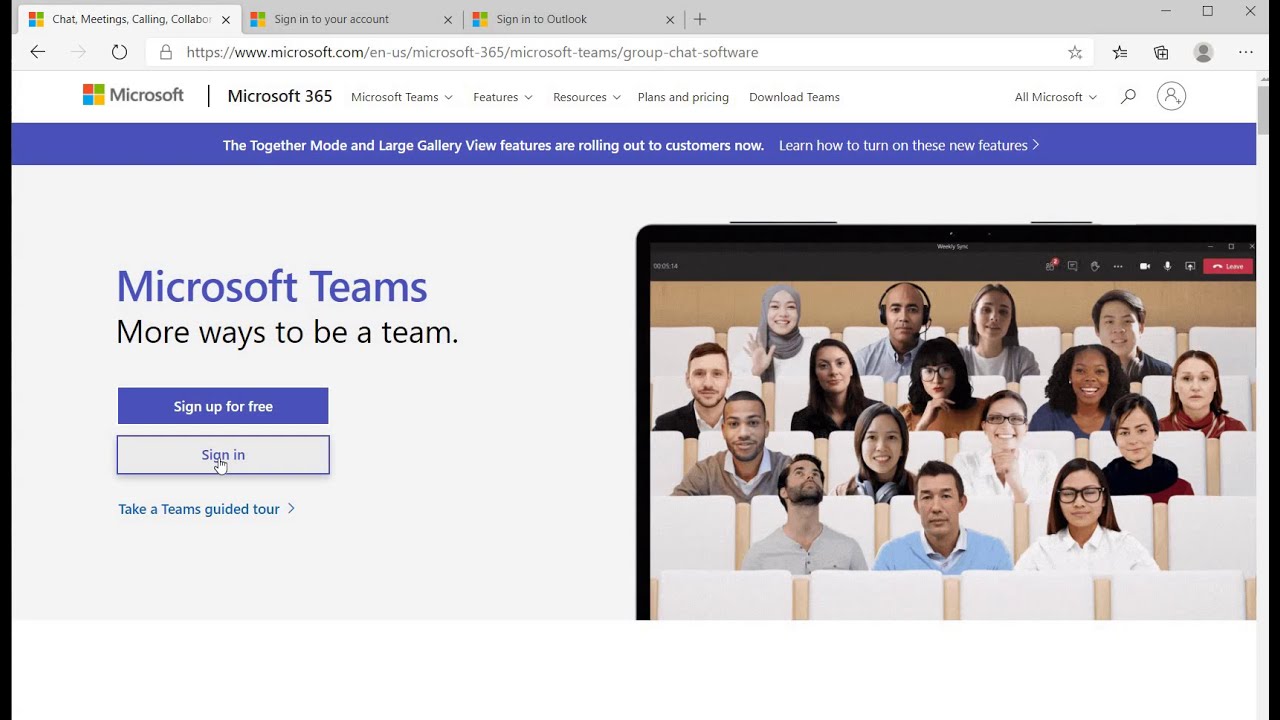The height and width of the screenshot is (720, 1280).
Task: Expand the Features dropdown menu
Action: coord(503,97)
